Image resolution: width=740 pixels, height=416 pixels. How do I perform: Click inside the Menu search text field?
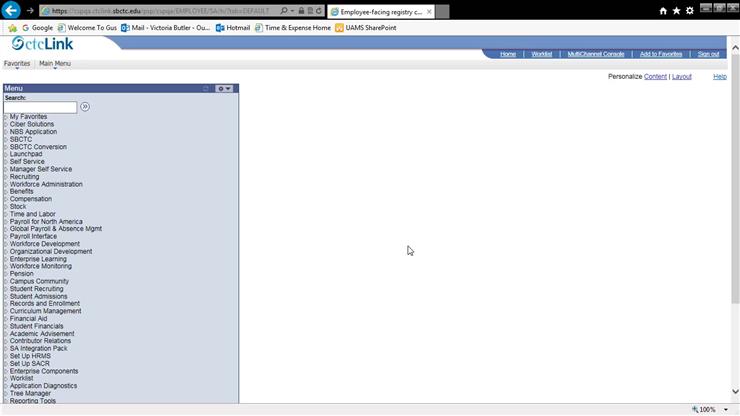point(40,107)
